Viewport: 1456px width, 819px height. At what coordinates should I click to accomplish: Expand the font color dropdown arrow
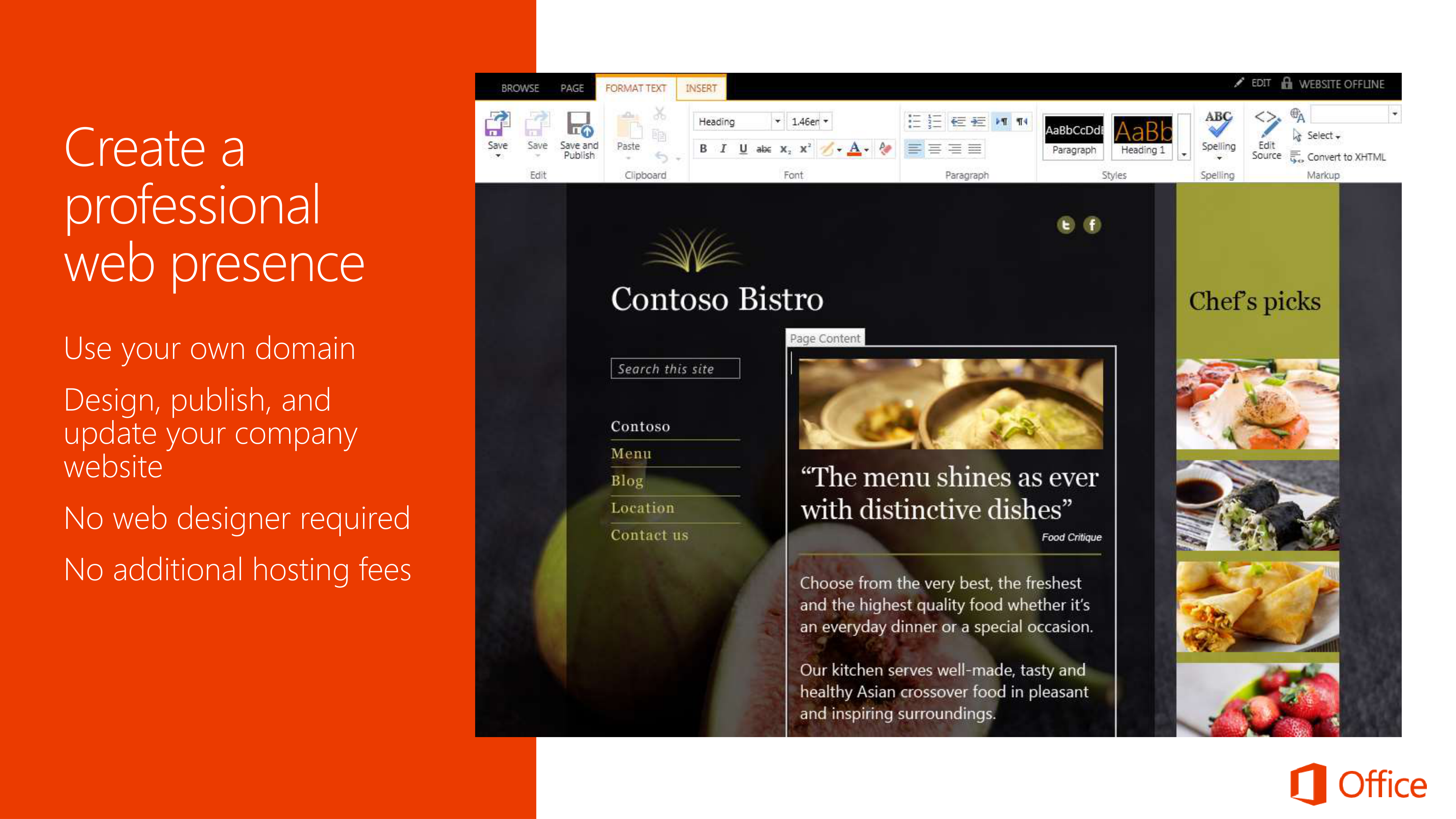pyautogui.click(x=867, y=150)
